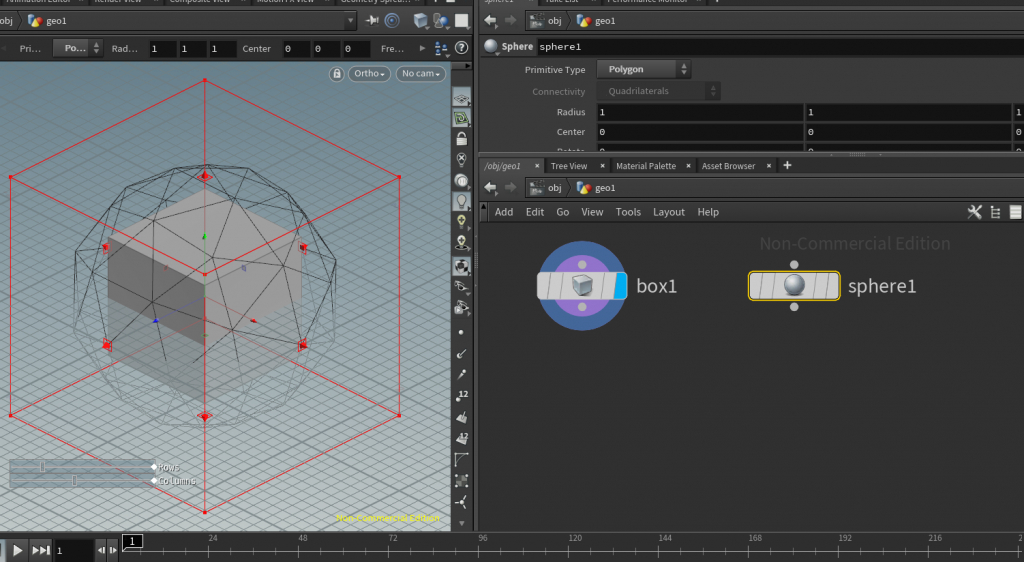Click the box1 node cube icon
The image size is (1024, 562).
click(582, 287)
